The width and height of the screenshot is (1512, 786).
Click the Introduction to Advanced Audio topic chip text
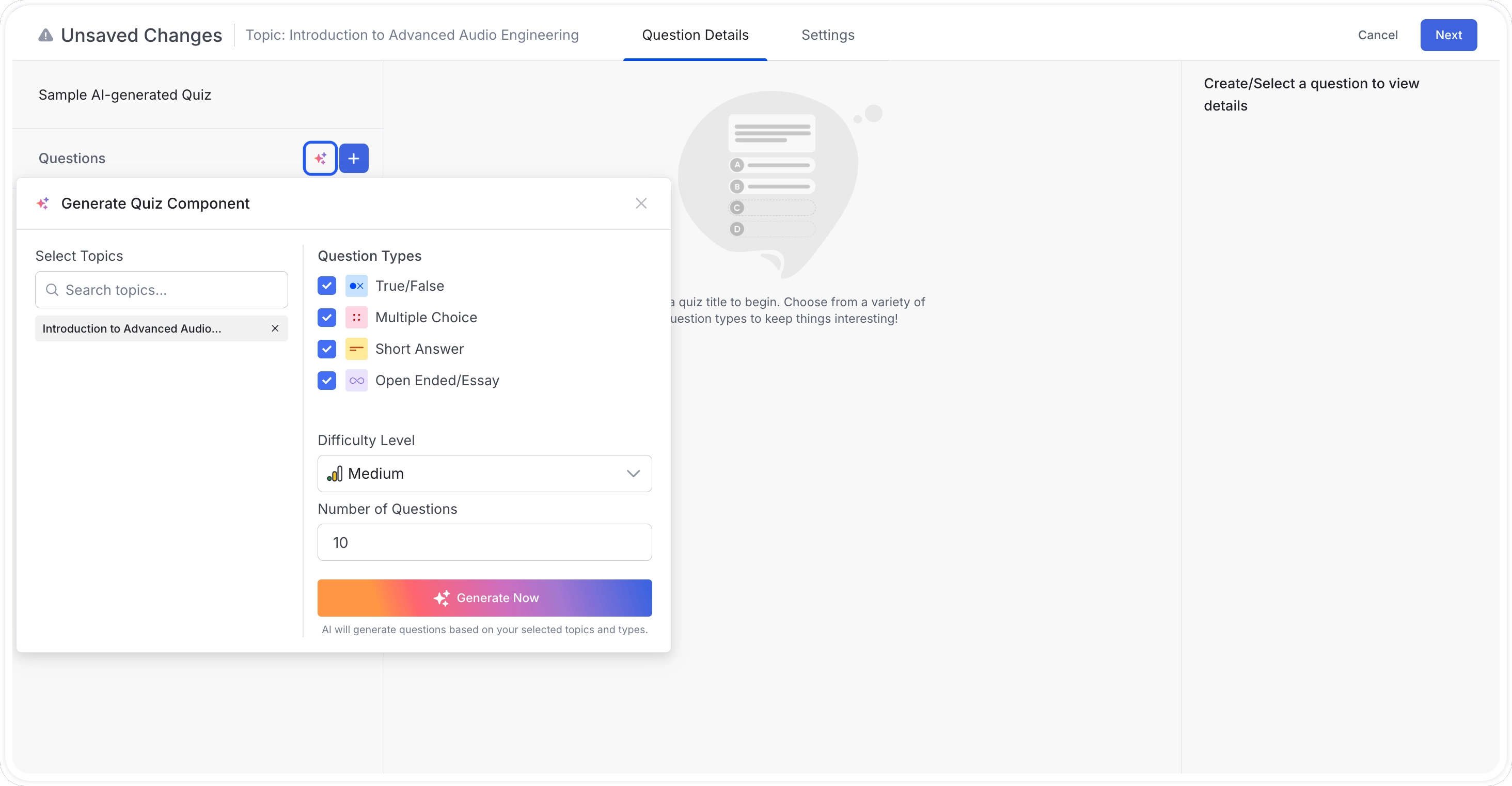[132, 329]
